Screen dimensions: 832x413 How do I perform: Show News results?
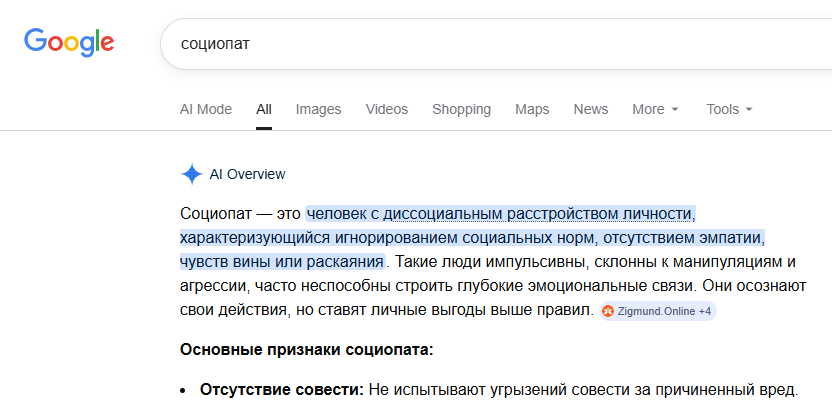point(591,109)
